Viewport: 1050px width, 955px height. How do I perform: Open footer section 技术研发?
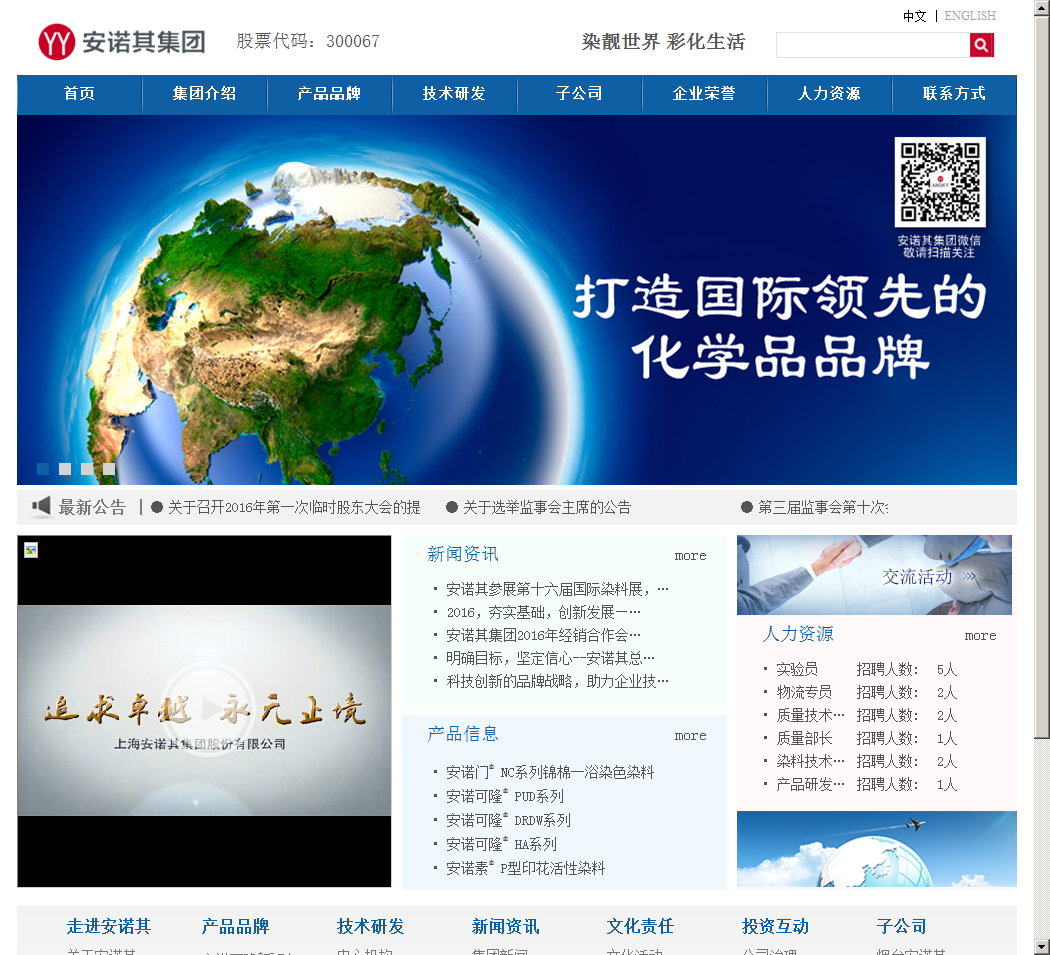[370, 927]
